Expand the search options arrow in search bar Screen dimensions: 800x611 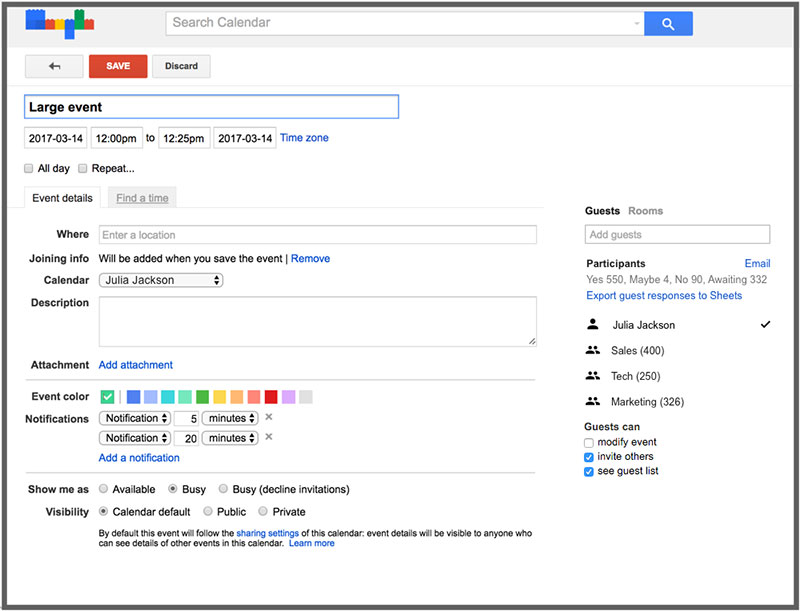click(637, 23)
